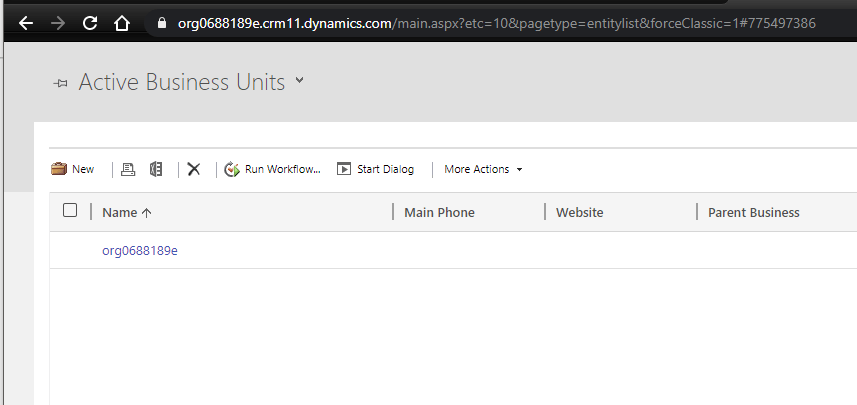Sort by the Name column header
The image size is (857, 405).
120,213
